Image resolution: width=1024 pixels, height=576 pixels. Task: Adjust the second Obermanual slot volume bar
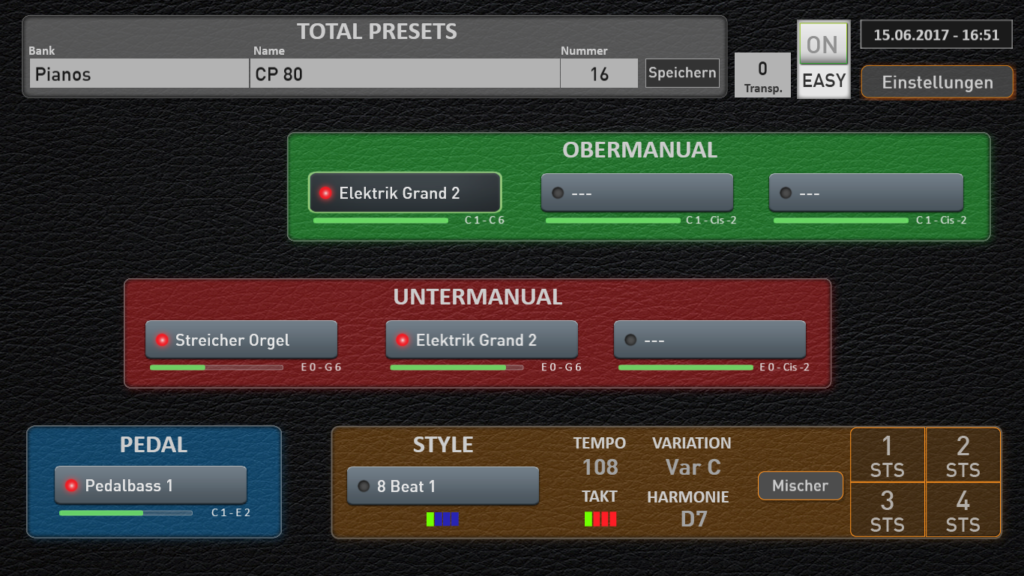tap(613, 221)
